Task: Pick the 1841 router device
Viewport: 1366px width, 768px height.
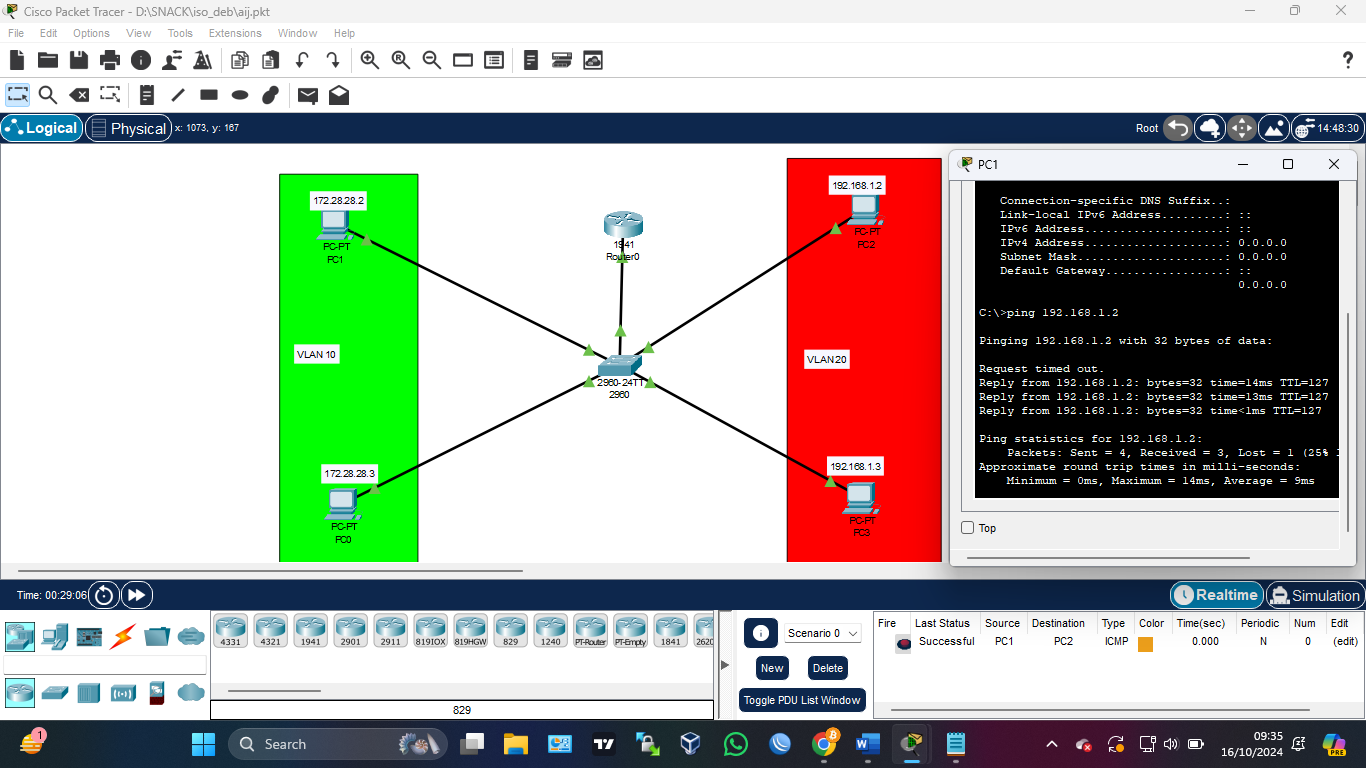Action: [x=670, y=631]
